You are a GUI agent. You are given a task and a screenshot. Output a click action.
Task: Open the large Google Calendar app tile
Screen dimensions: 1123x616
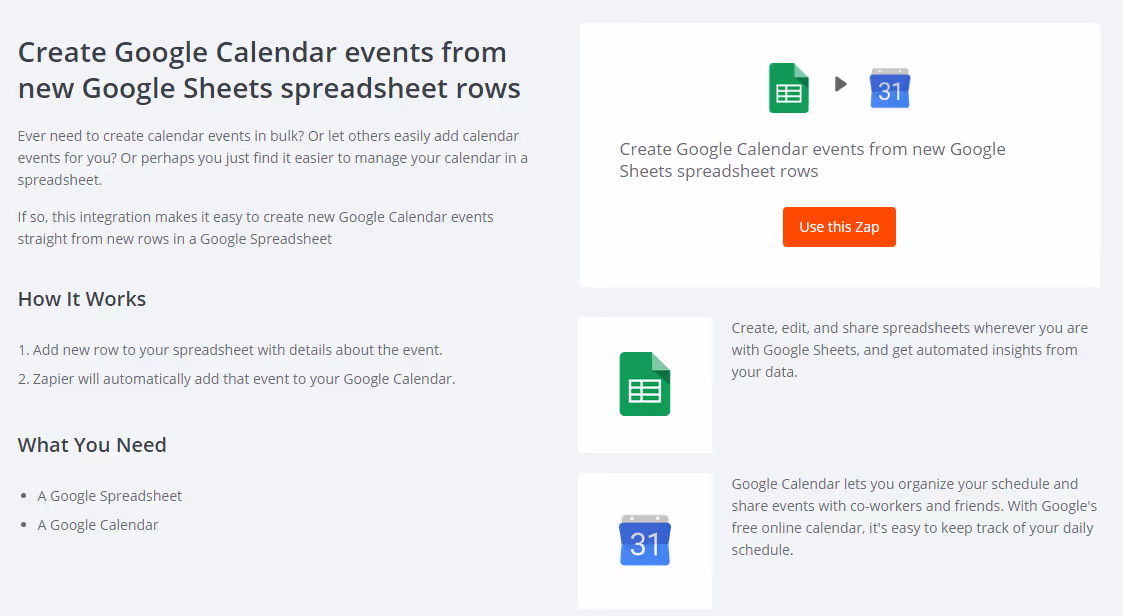pos(645,541)
